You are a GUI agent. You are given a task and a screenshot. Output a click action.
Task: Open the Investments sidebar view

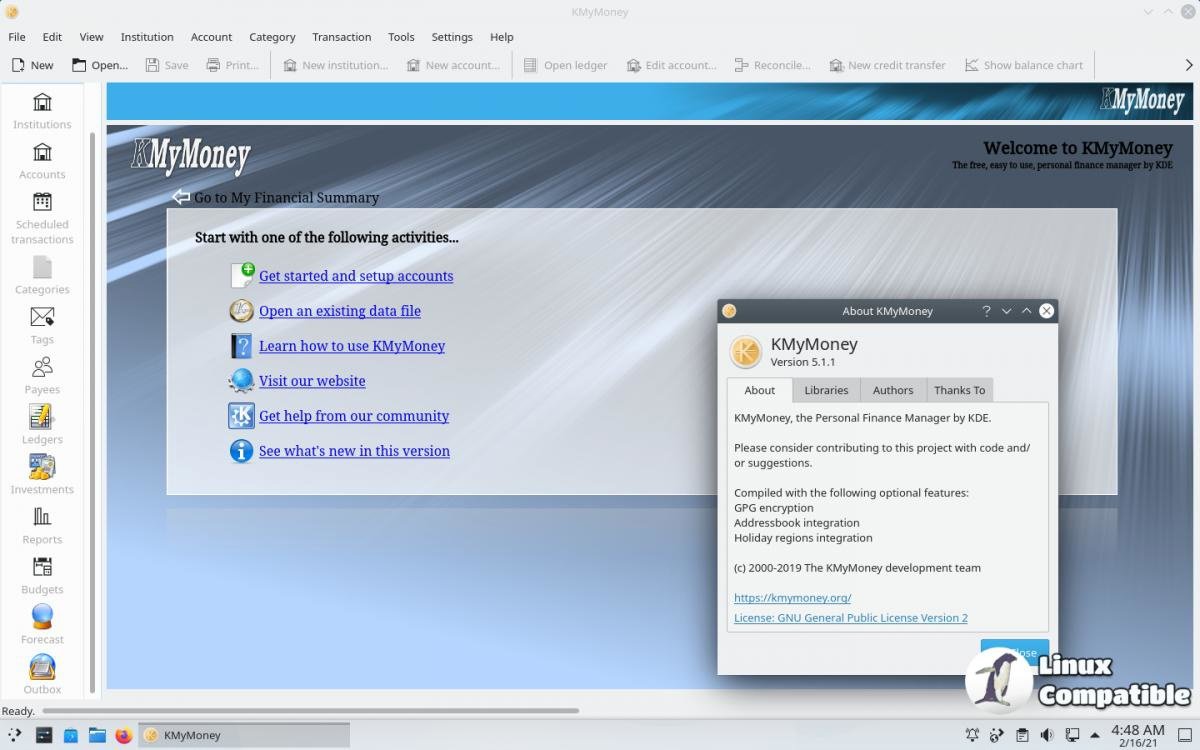42,475
